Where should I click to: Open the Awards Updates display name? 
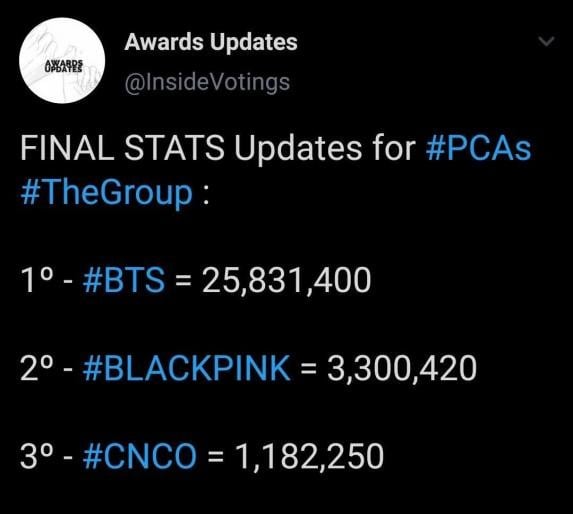pyautogui.click(x=211, y=42)
